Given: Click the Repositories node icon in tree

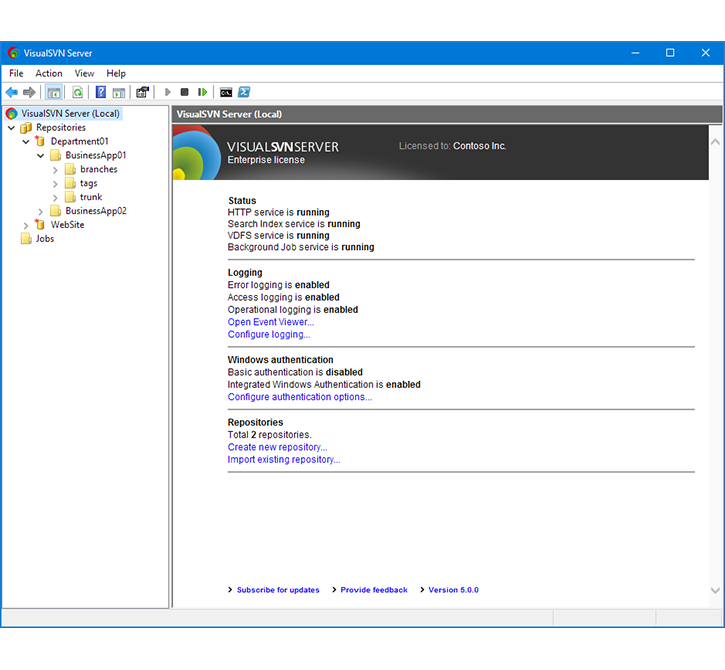Looking at the screenshot, I should point(26,128).
